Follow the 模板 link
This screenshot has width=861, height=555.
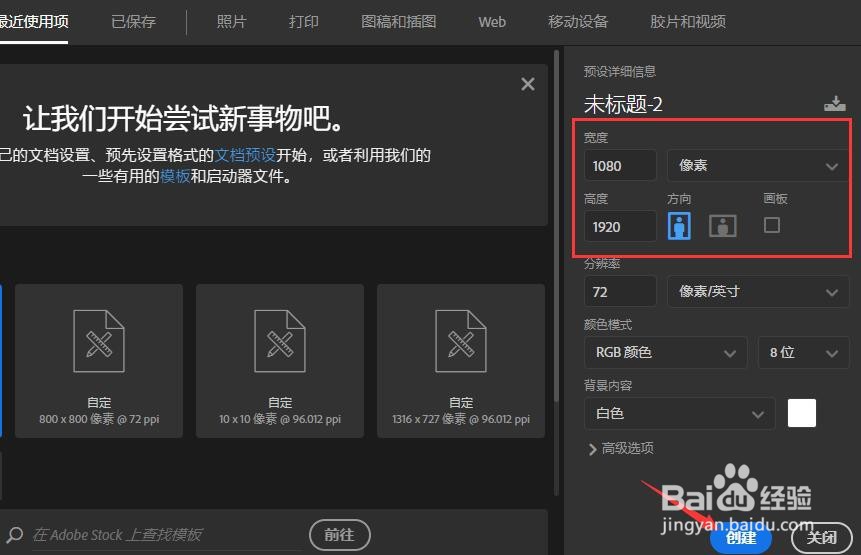pyautogui.click(x=175, y=176)
